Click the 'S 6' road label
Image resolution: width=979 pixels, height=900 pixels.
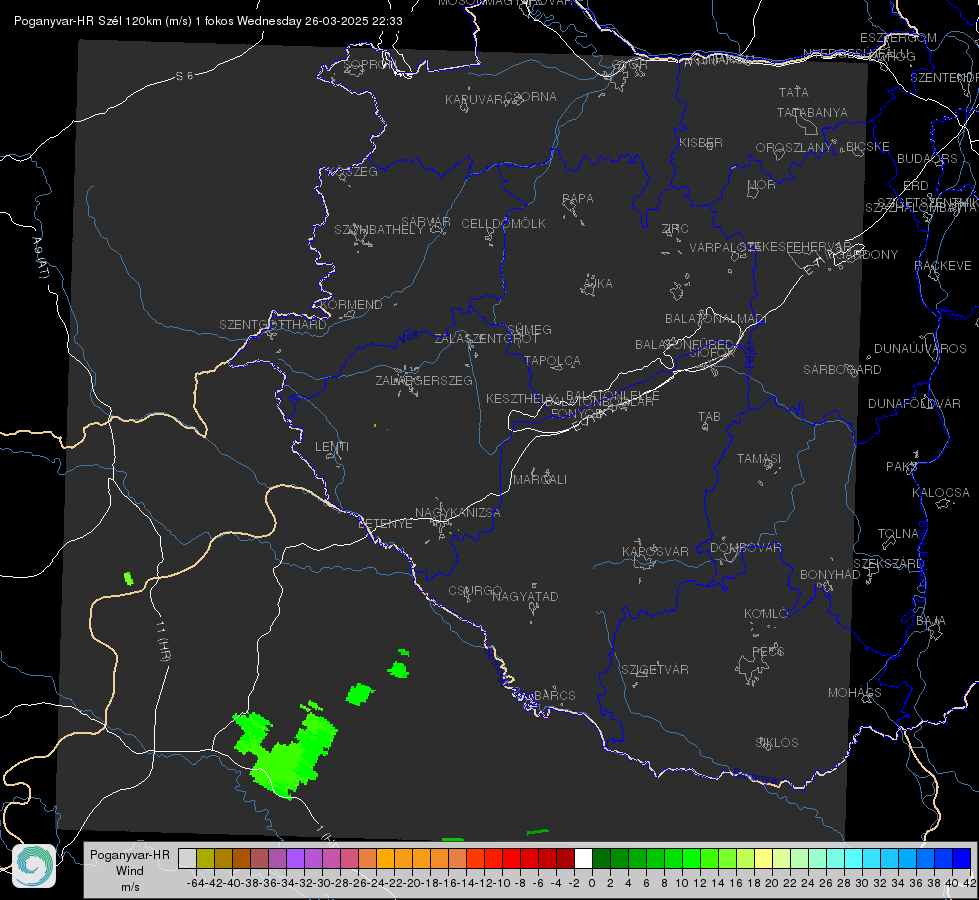[184, 76]
